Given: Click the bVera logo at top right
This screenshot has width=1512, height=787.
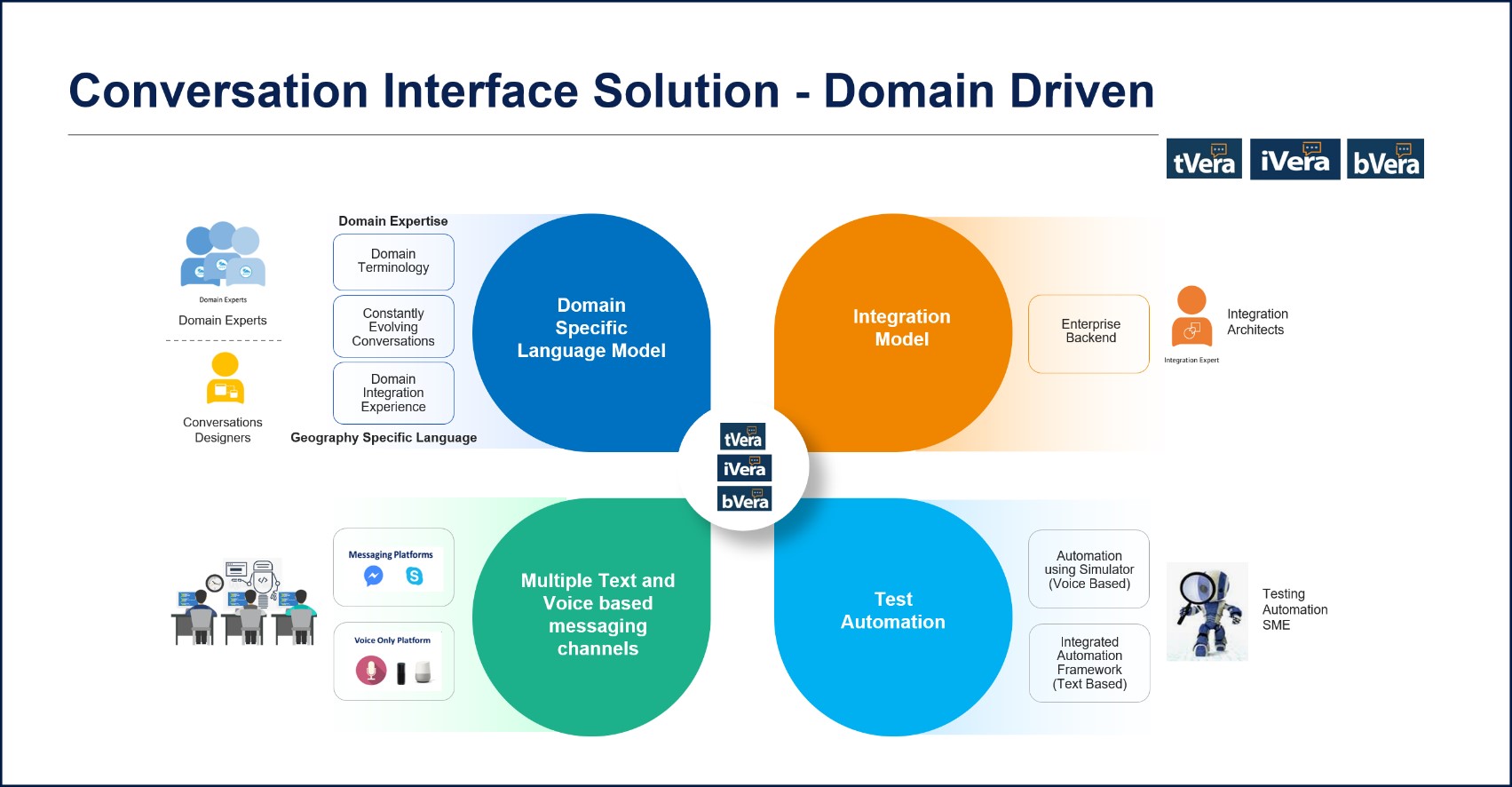Looking at the screenshot, I should [1385, 159].
